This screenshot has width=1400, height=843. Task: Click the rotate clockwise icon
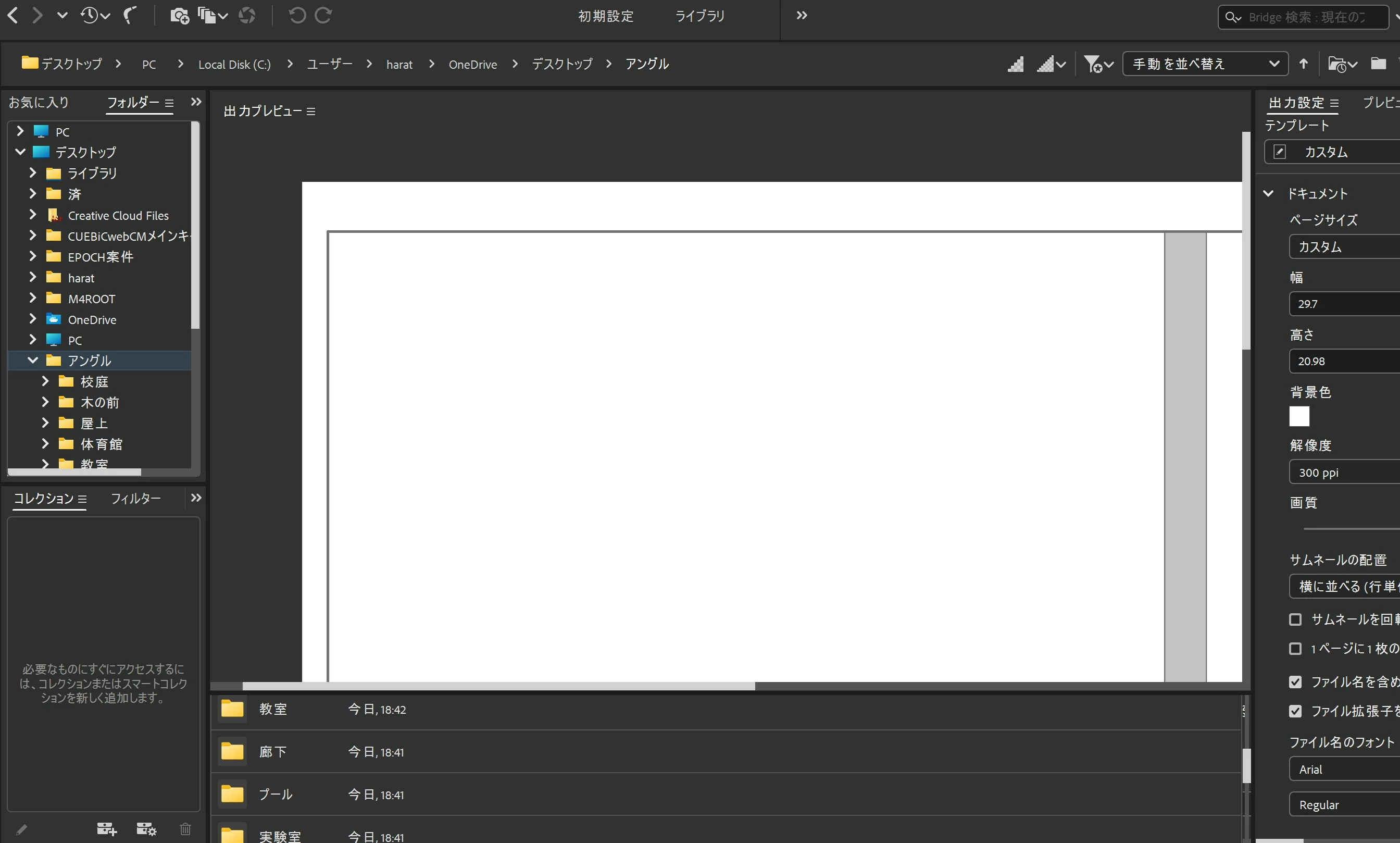(323, 15)
